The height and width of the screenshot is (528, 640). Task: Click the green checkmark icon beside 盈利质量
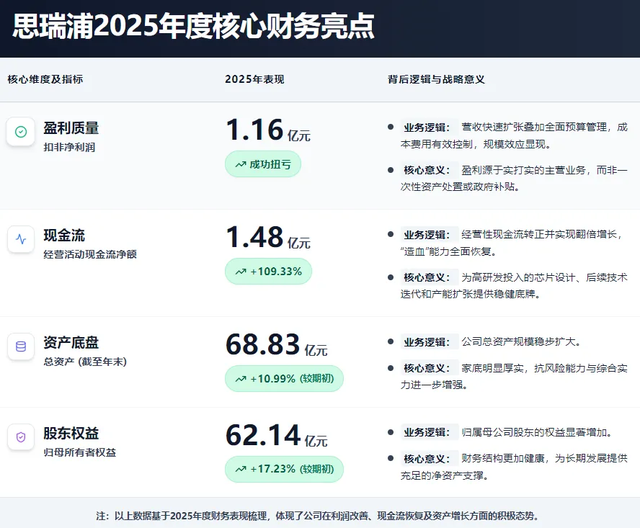click(21, 132)
